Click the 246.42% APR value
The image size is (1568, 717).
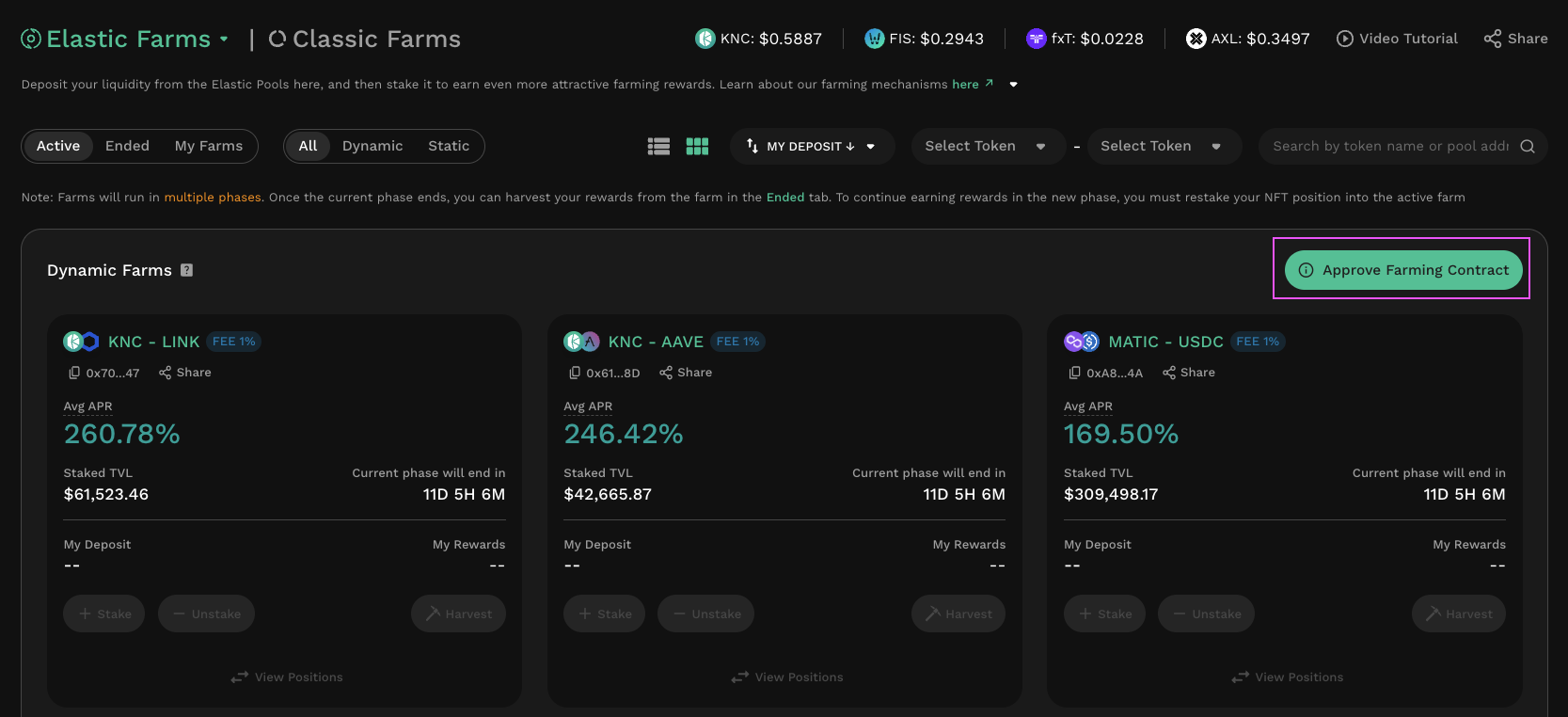point(624,434)
